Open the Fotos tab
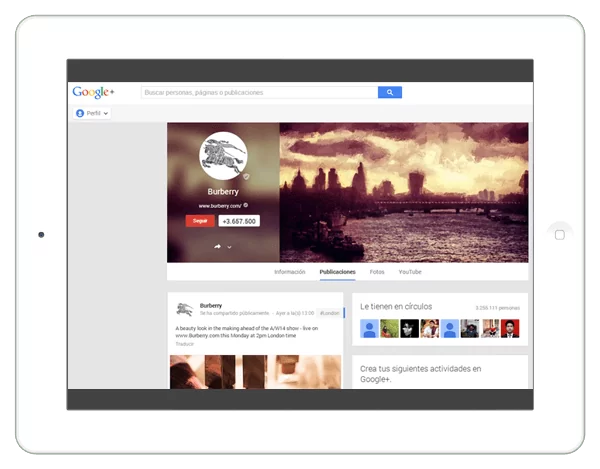The width and height of the screenshot is (600, 469). pyautogui.click(x=377, y=272)
